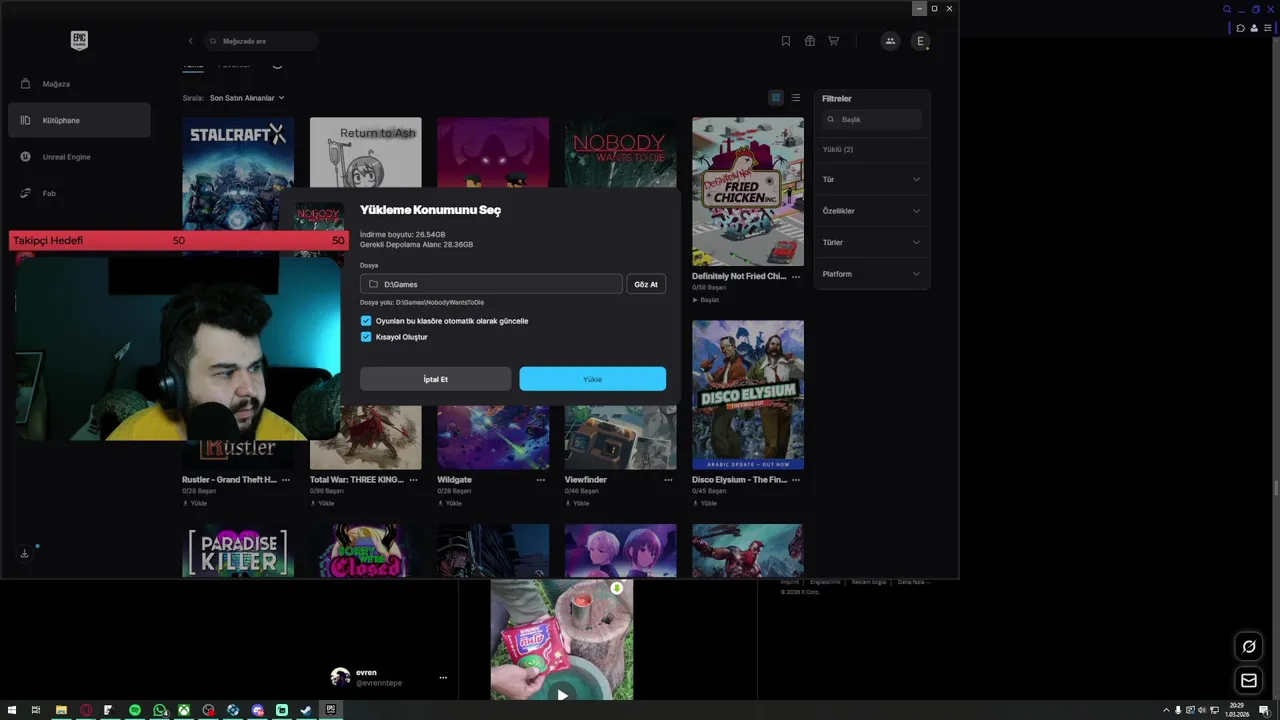Viewport: 1280px width, 720px height.
Task: Click Yükle under Disco Elysium
Action: point(705,504)
